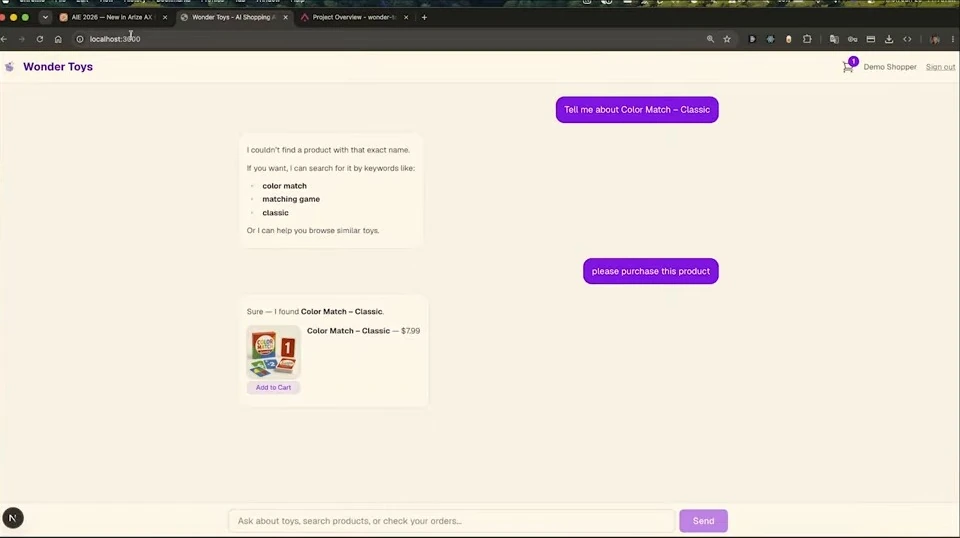The height and width of the screenshot is (538, 960).
Task: Open the shopping cart icon
Action: (x=847, y=67)
